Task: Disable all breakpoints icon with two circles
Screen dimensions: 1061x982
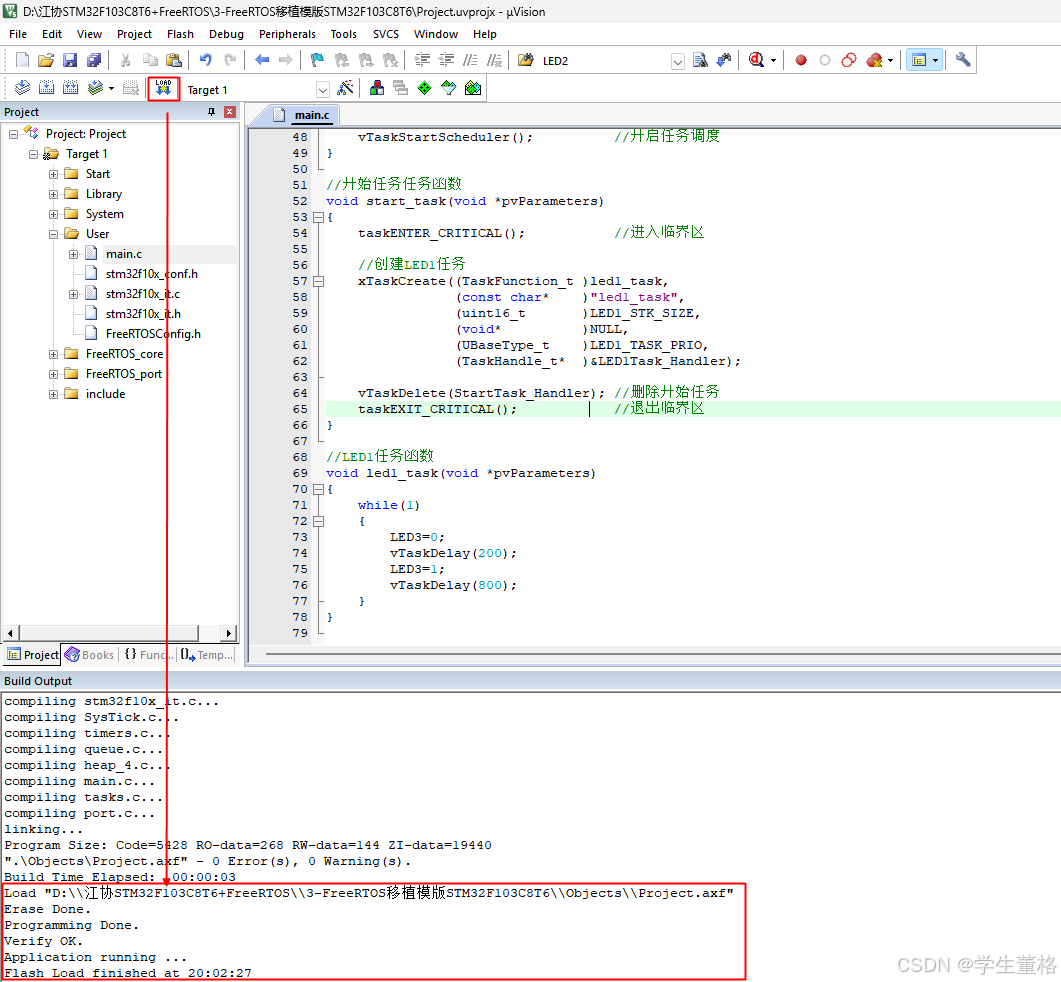Action: point(849,60)
